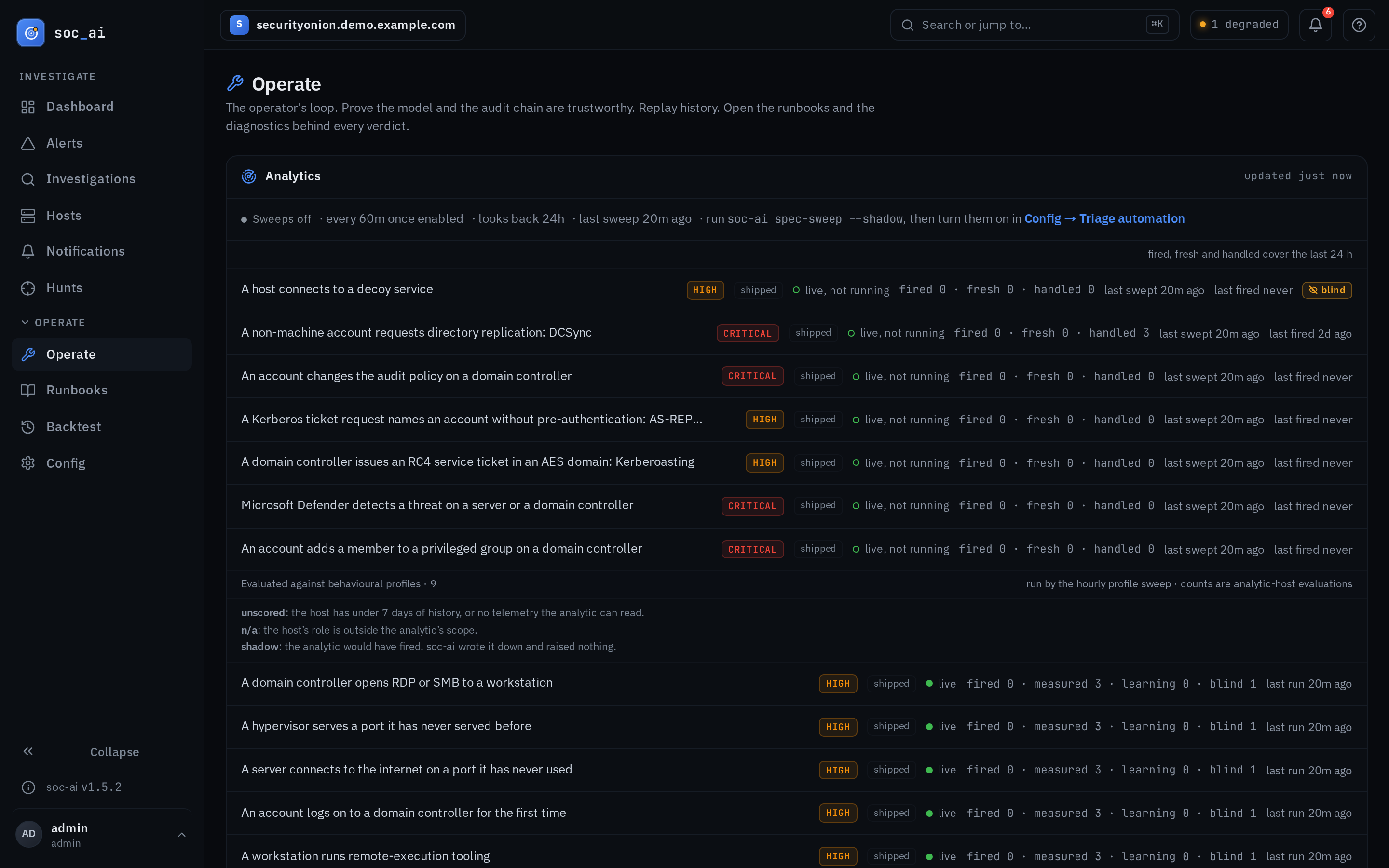Open Investigations from the sidebar

coord(102,179)
